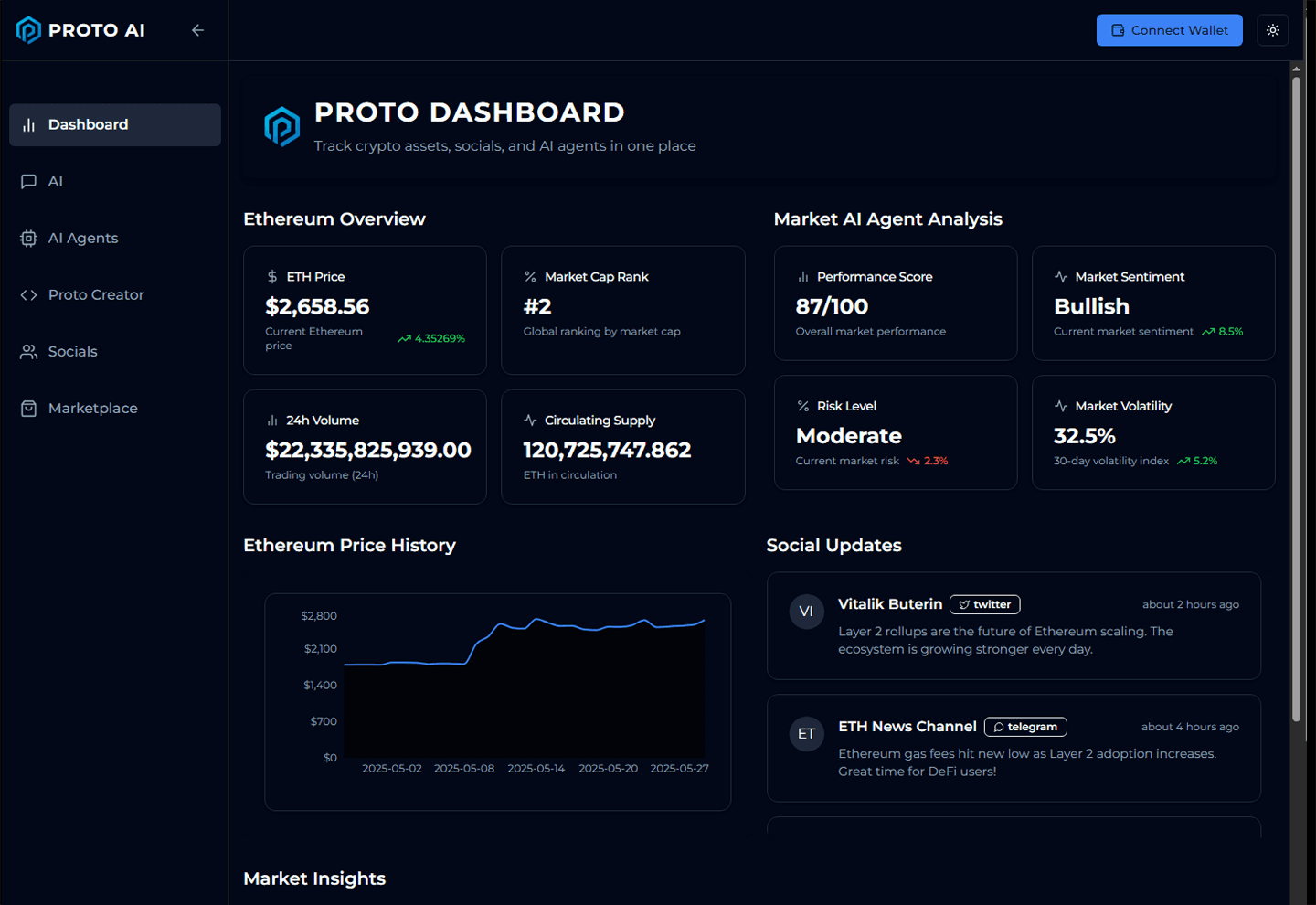This screenshot has width=1316, height=905.
Task: Click the bar icon on Performance Score card
Action: click(x=802, y=276)
